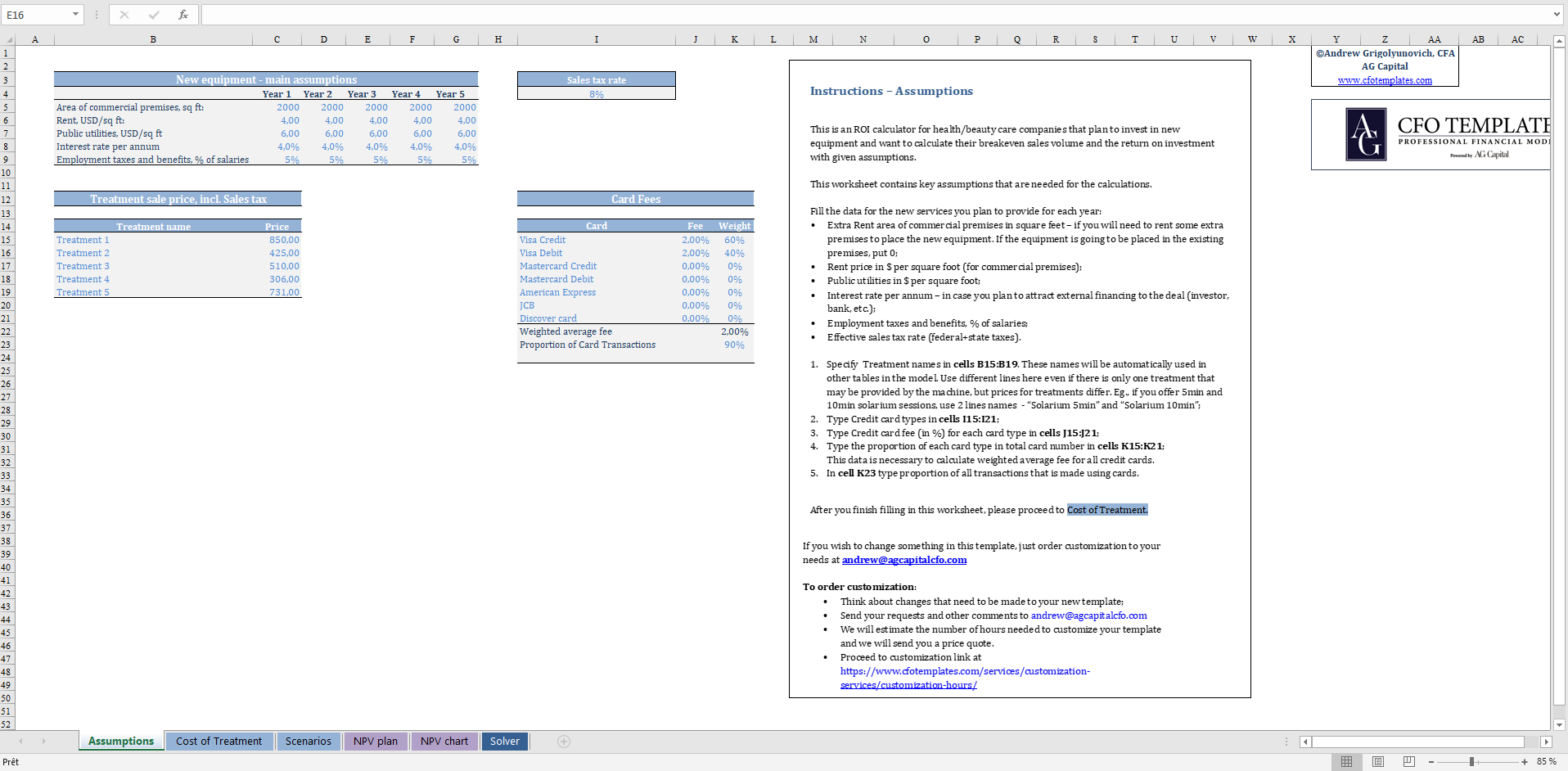
Task: Select Proportion of Card Transactions 90%
Action: click(x=734, y=345)
